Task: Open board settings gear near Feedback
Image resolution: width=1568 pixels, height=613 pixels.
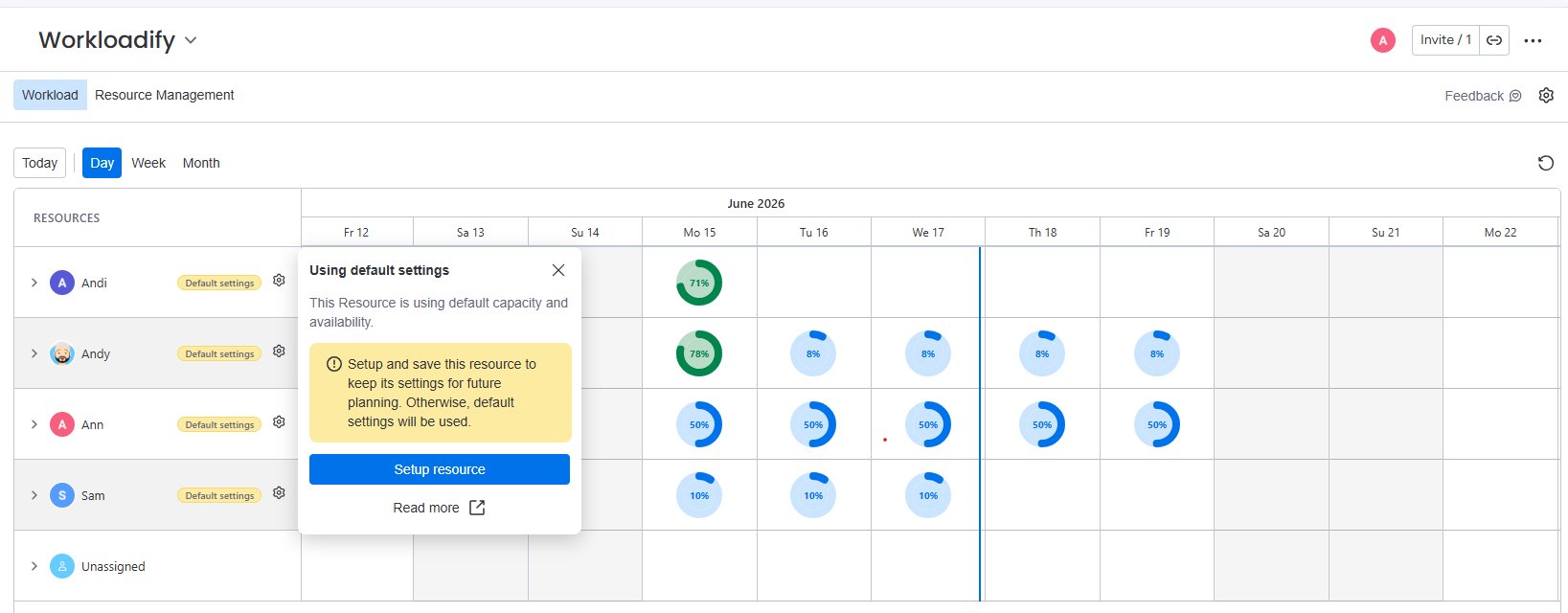Action: pos(1546,96)
